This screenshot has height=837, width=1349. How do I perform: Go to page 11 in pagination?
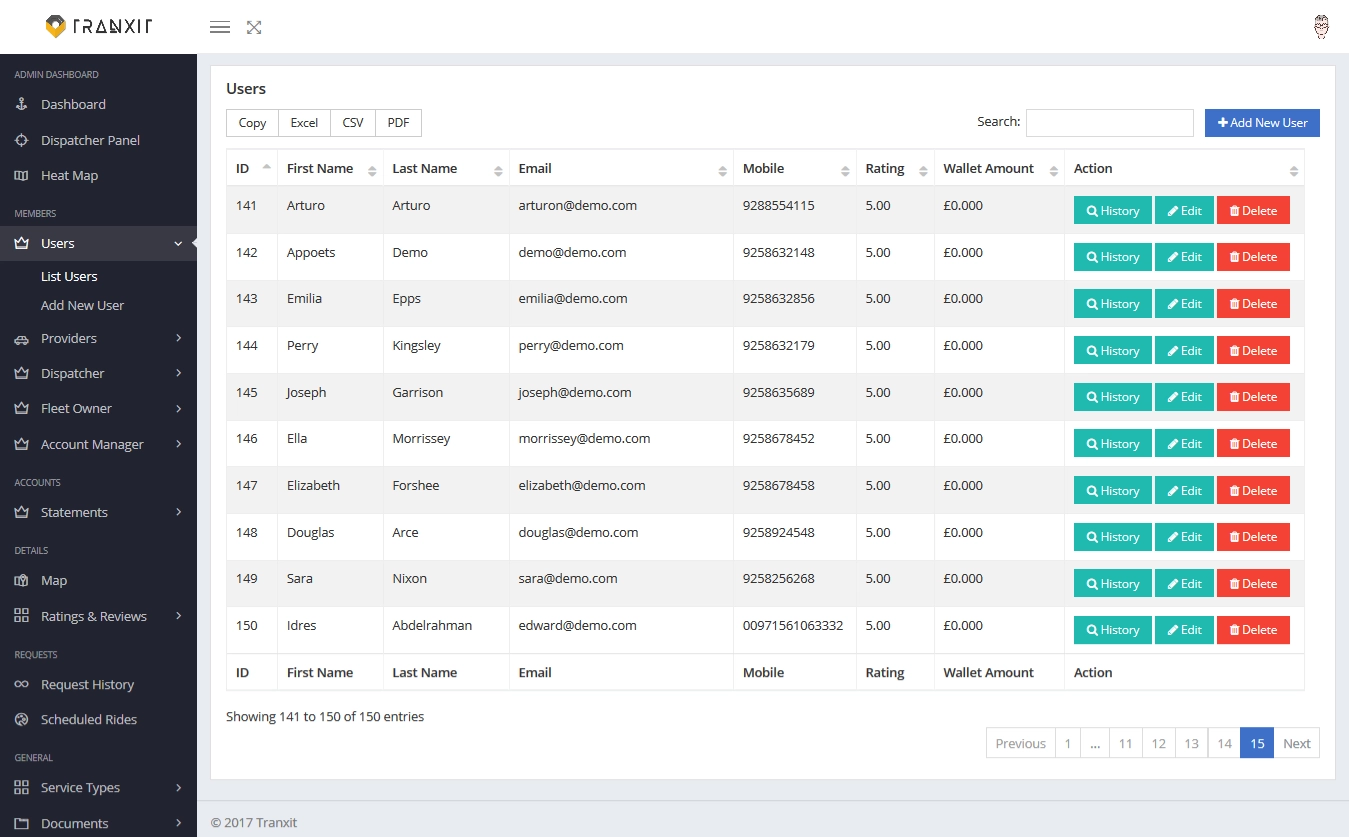click(x=1125, y=743)
